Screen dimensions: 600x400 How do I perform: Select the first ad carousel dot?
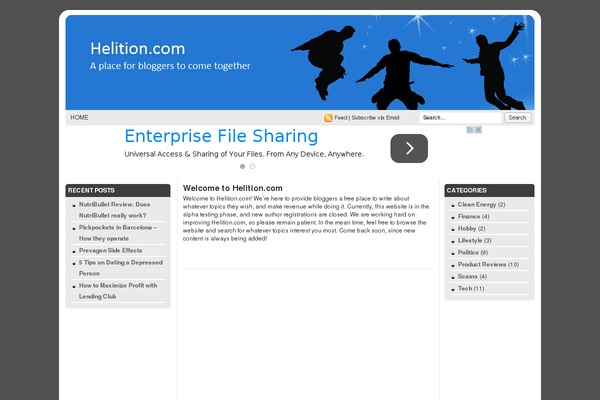click(242, 167)
